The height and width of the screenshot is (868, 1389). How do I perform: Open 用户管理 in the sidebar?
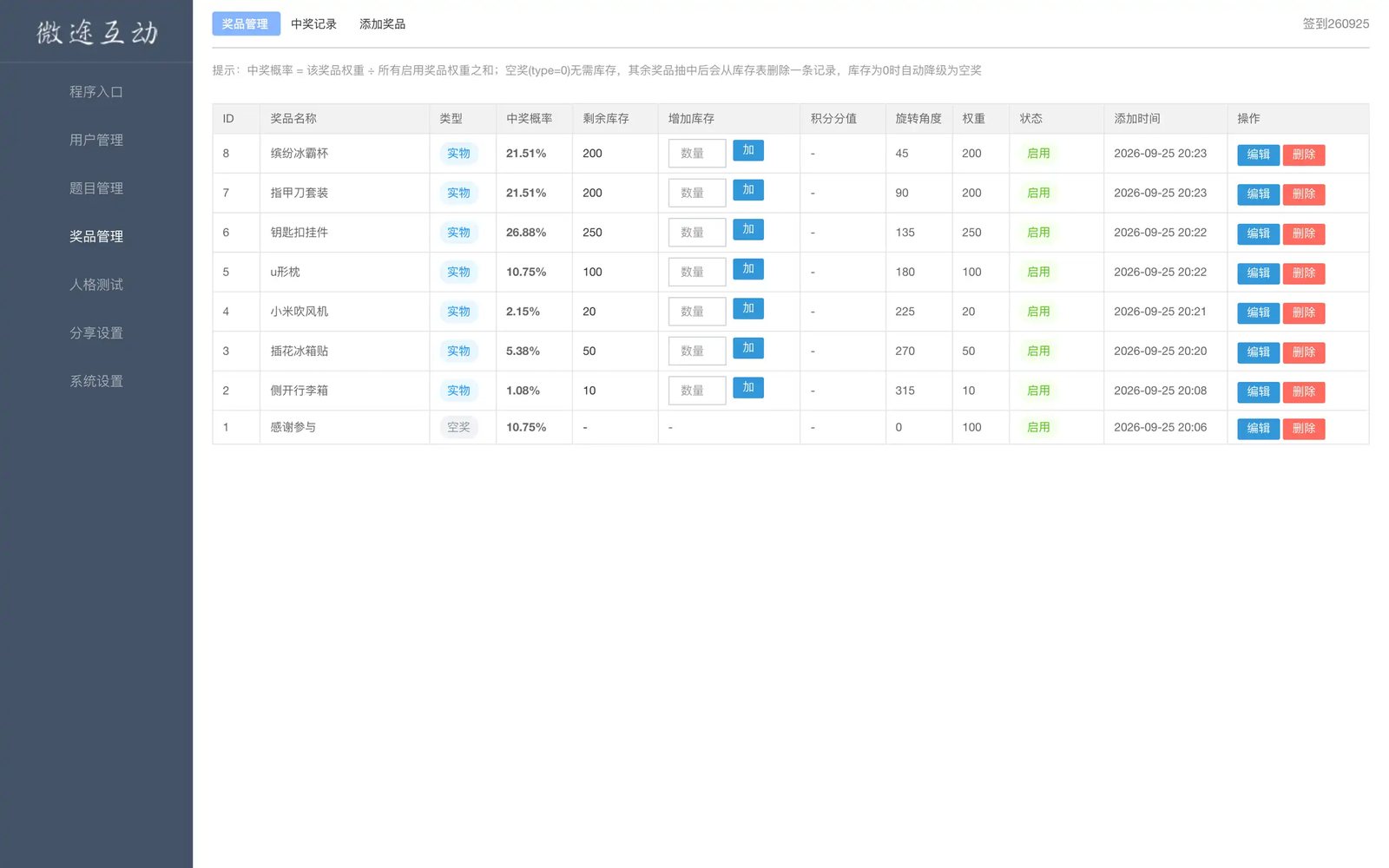point(96,140)
